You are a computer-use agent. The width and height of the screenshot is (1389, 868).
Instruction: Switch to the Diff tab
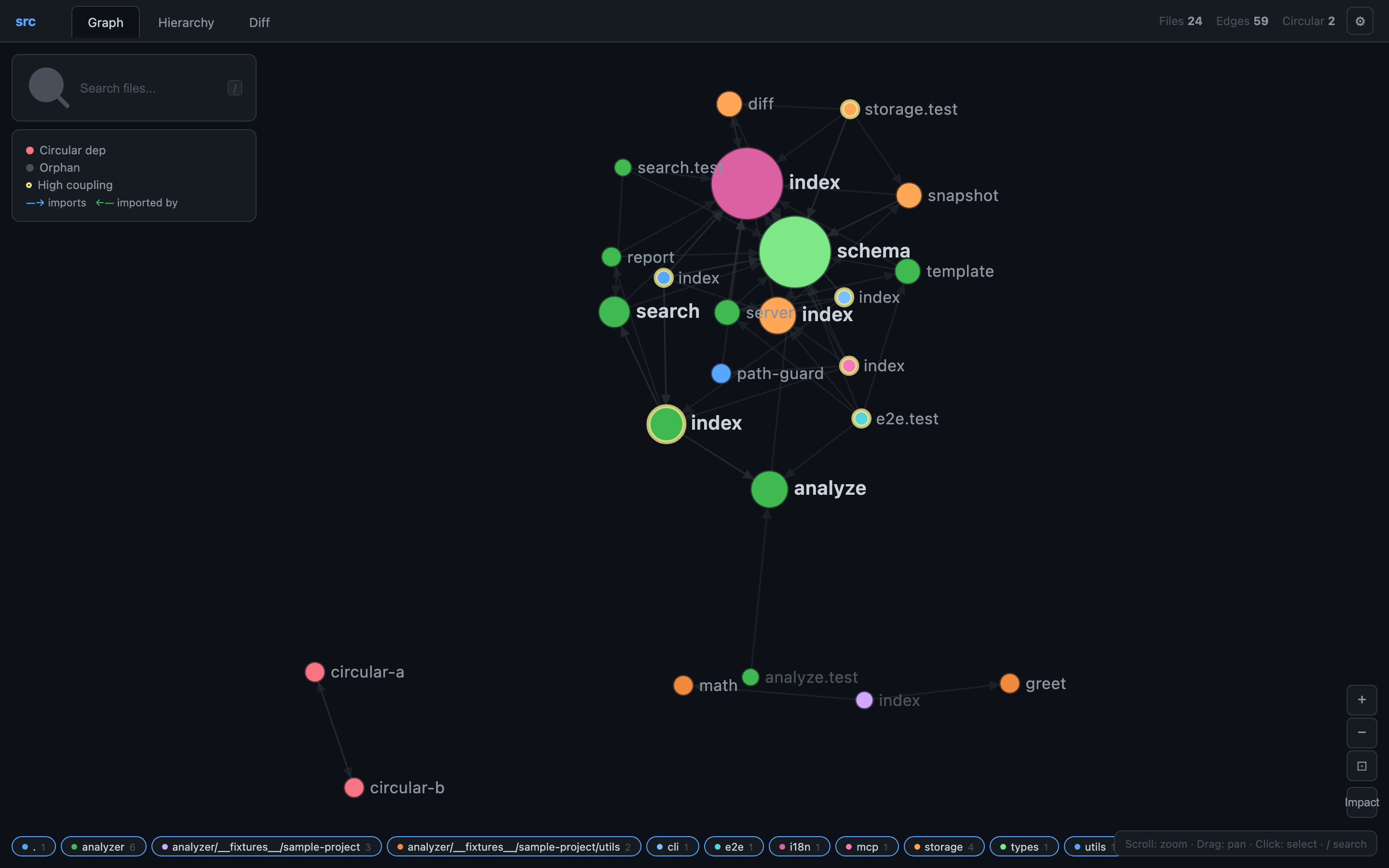[259, 22]
